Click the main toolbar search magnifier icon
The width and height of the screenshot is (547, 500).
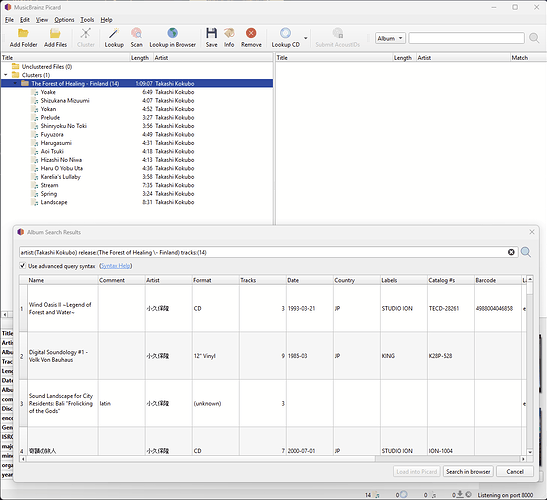[534, 38]
